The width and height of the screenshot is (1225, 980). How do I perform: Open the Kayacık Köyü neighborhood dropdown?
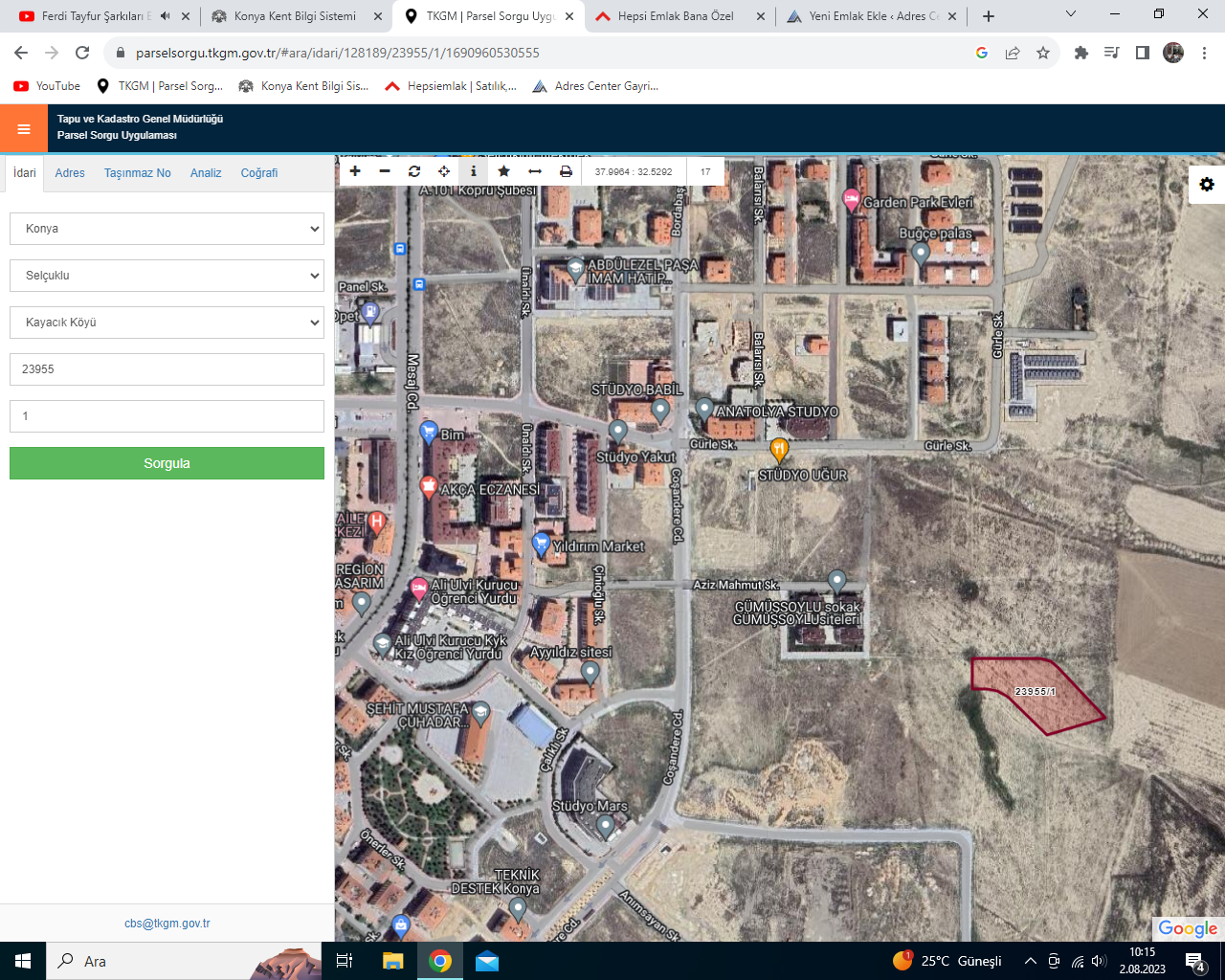tap(167, 323)
